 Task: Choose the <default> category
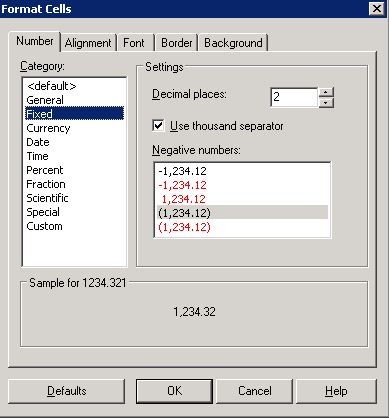pyautogui.click(x=74, y=86)
